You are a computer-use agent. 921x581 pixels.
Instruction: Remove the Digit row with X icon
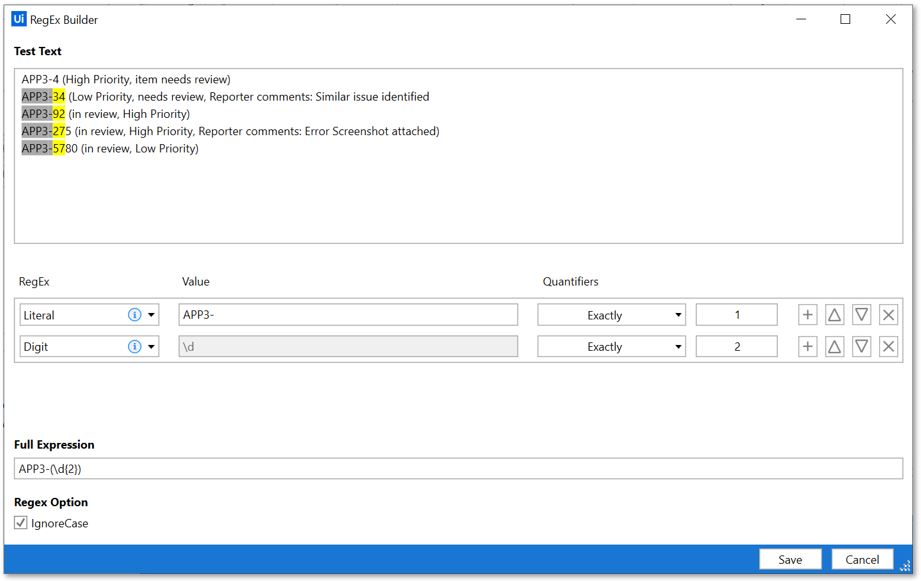(x=888, y=347)
